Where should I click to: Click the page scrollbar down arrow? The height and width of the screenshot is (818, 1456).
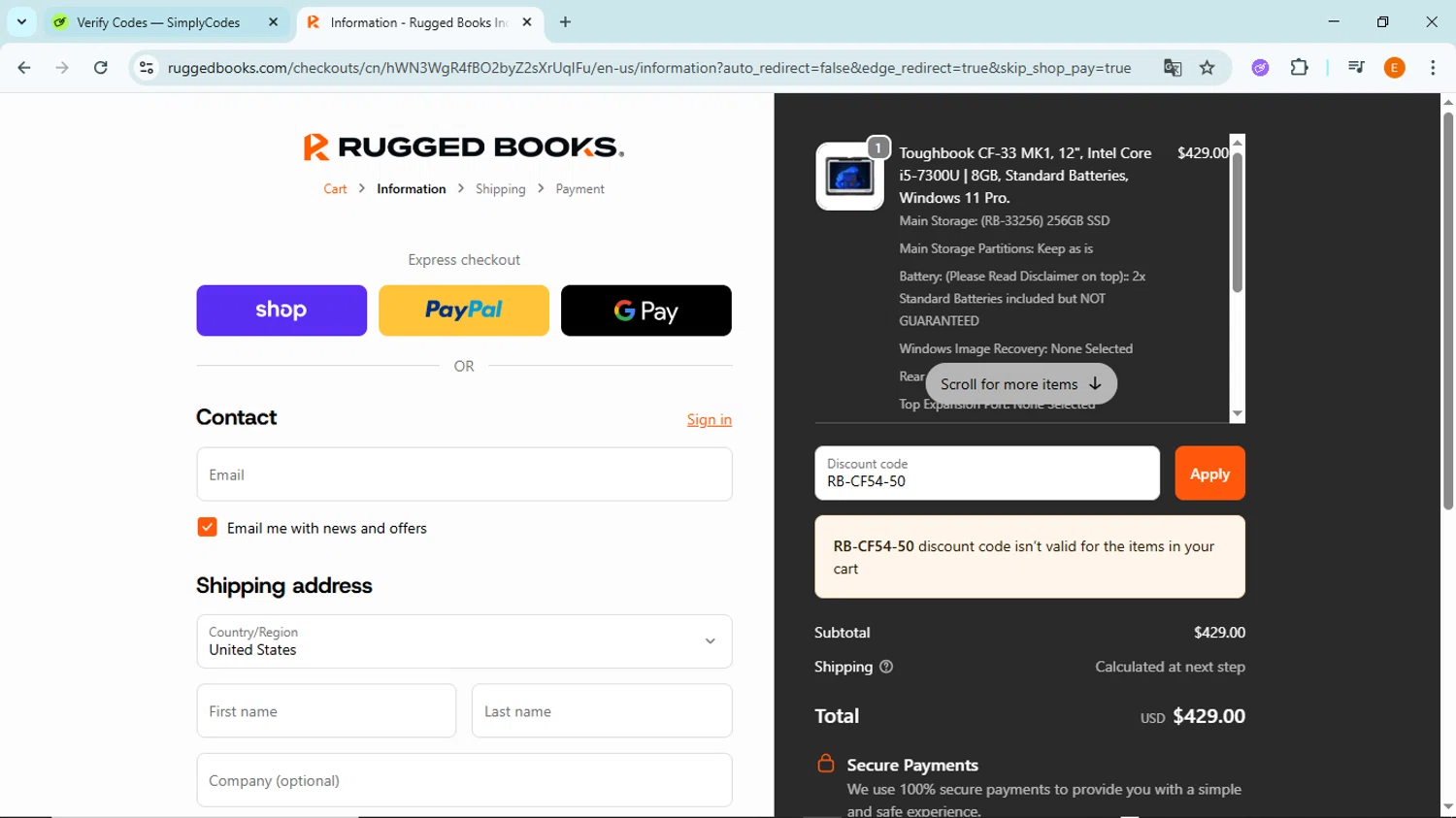click(1448, 807)
